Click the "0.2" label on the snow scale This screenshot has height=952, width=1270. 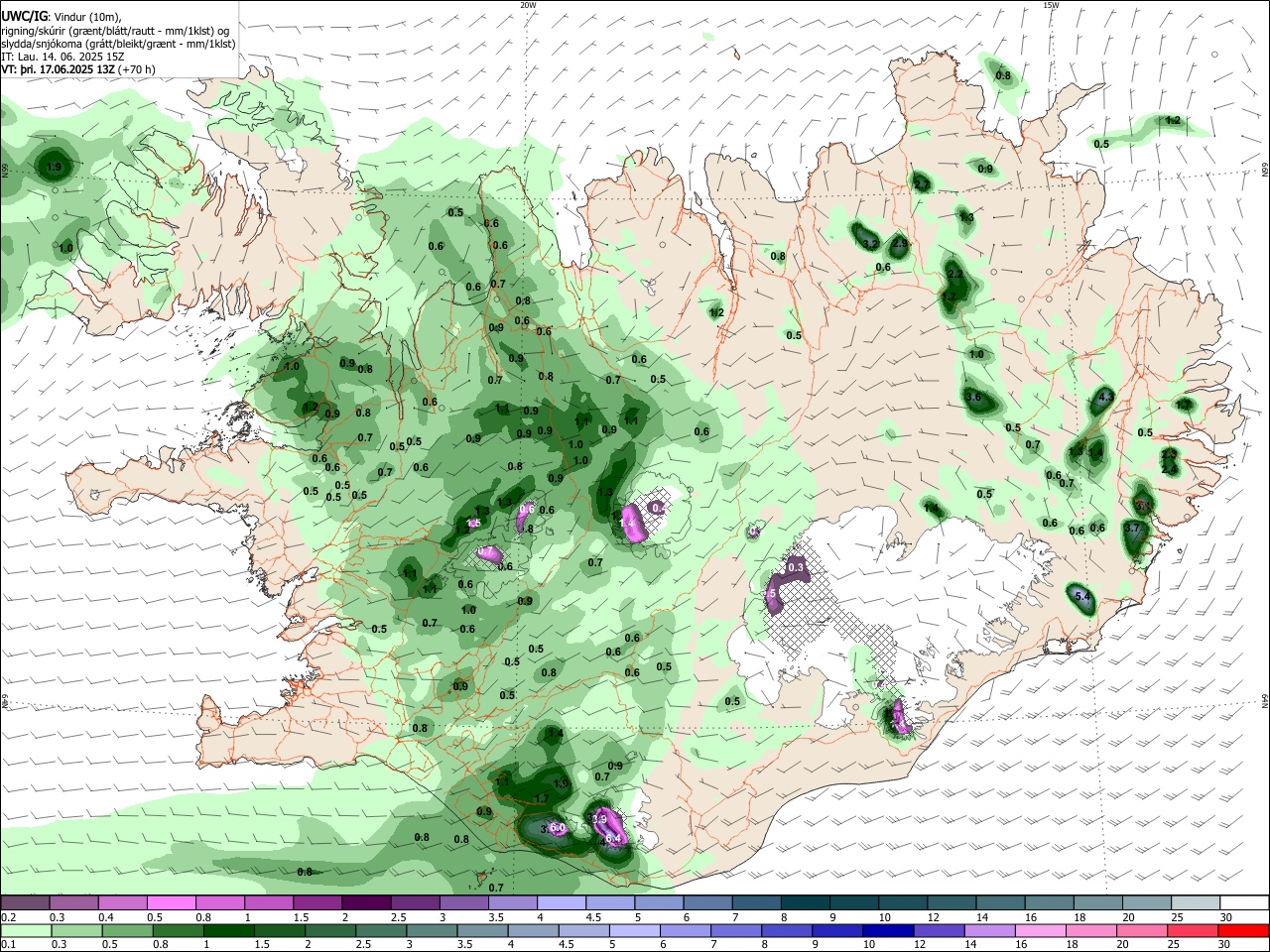(8, 918)
